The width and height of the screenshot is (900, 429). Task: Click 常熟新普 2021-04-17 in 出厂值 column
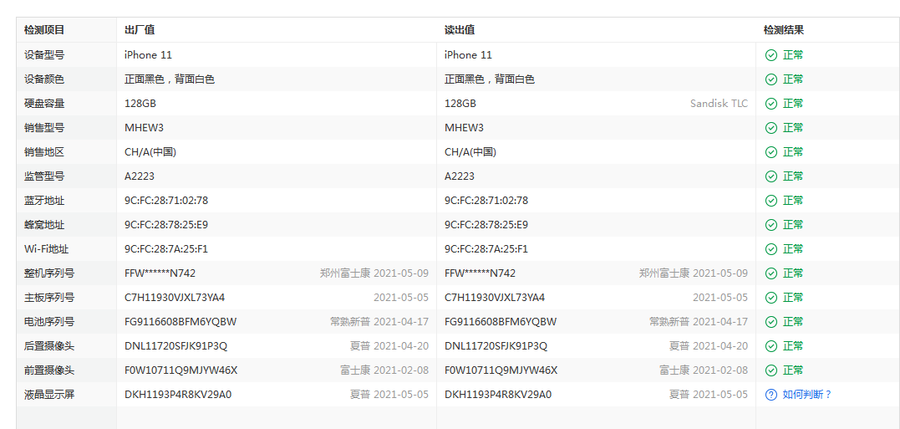[379, 322]
